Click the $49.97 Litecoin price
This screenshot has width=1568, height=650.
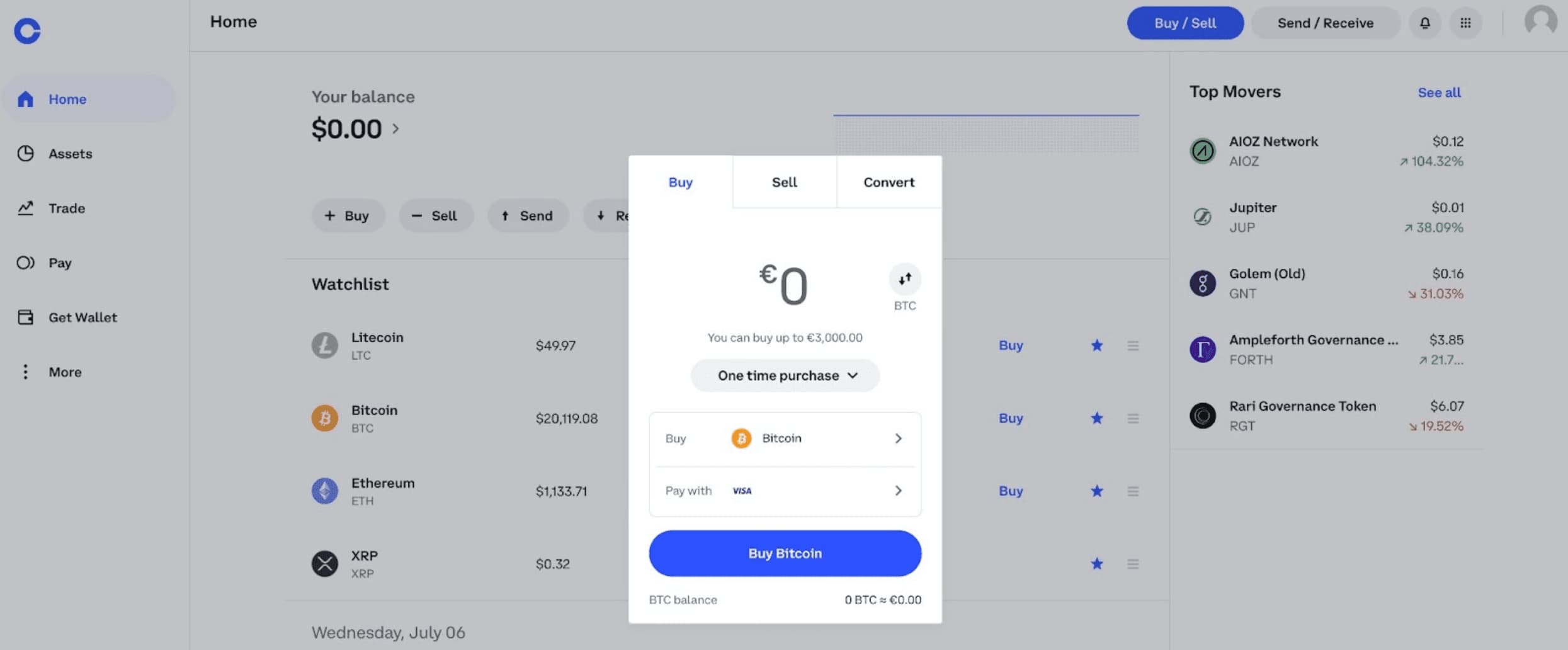pyautogui.click(x=555, y=346)
